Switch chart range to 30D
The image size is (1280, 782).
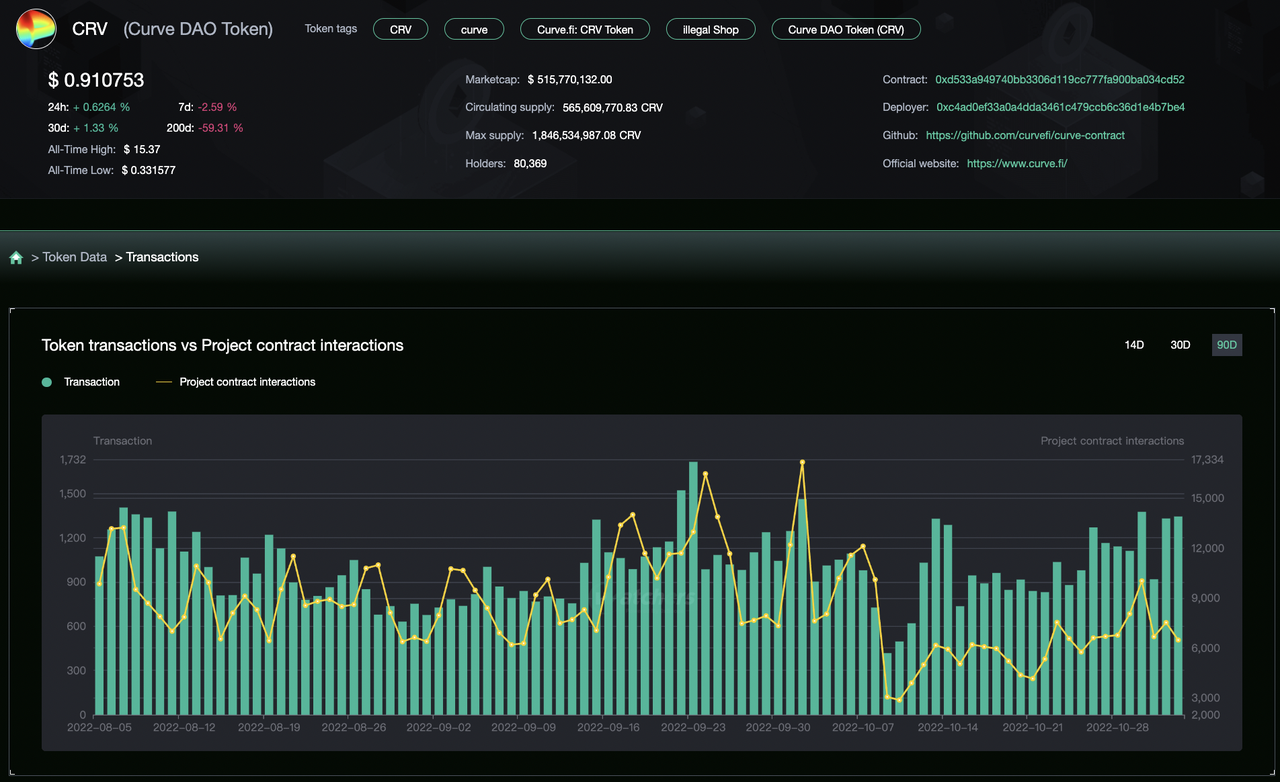tap(1180, 345)
